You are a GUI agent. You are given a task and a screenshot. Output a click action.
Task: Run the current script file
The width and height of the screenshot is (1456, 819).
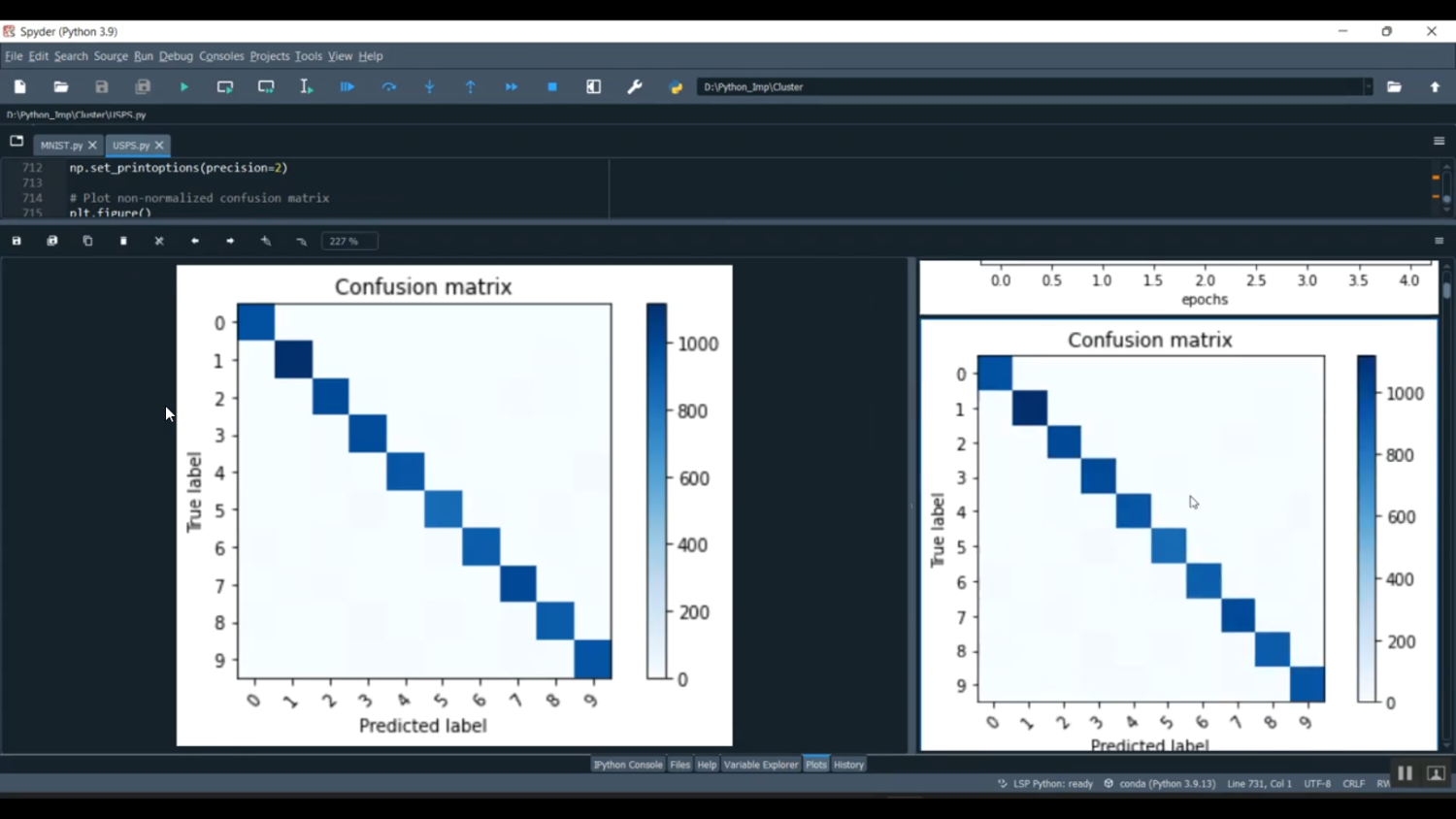[x=183, y=86]
